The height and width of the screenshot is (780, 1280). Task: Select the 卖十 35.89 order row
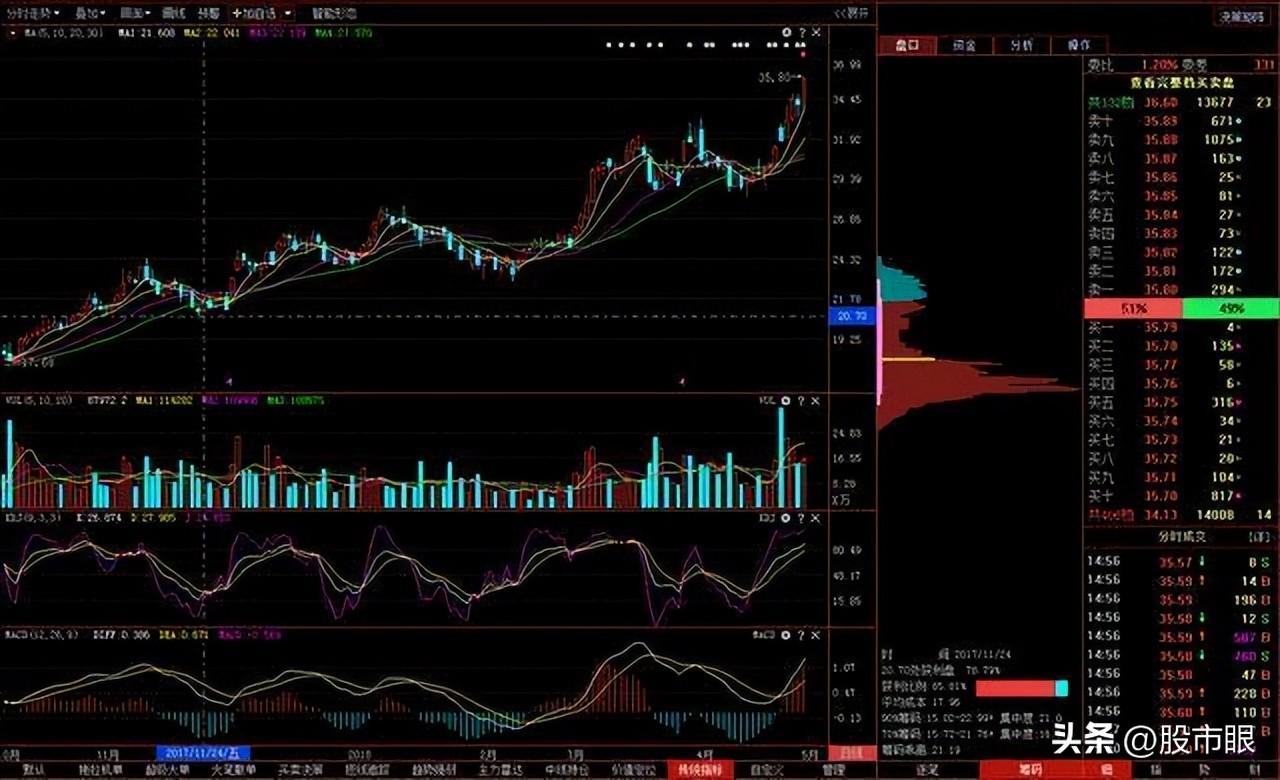1181,121
